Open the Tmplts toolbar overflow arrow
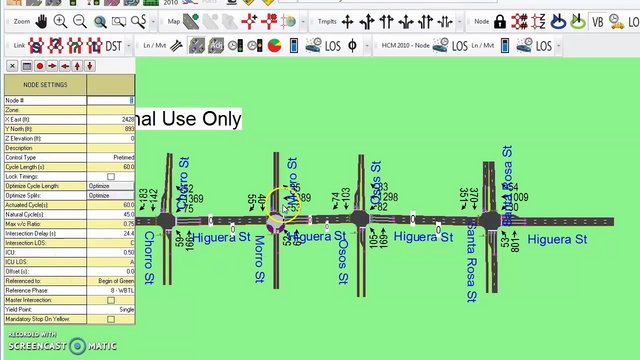 pyautogui.click(x=460, y=21)
